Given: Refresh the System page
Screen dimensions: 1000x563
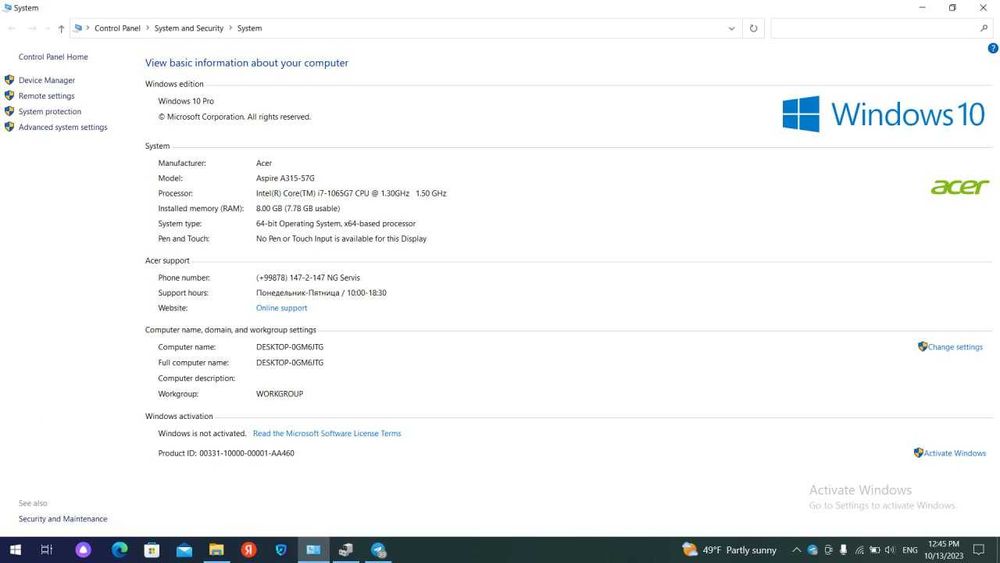Looking at the screenshot, I should click(753, 29).
